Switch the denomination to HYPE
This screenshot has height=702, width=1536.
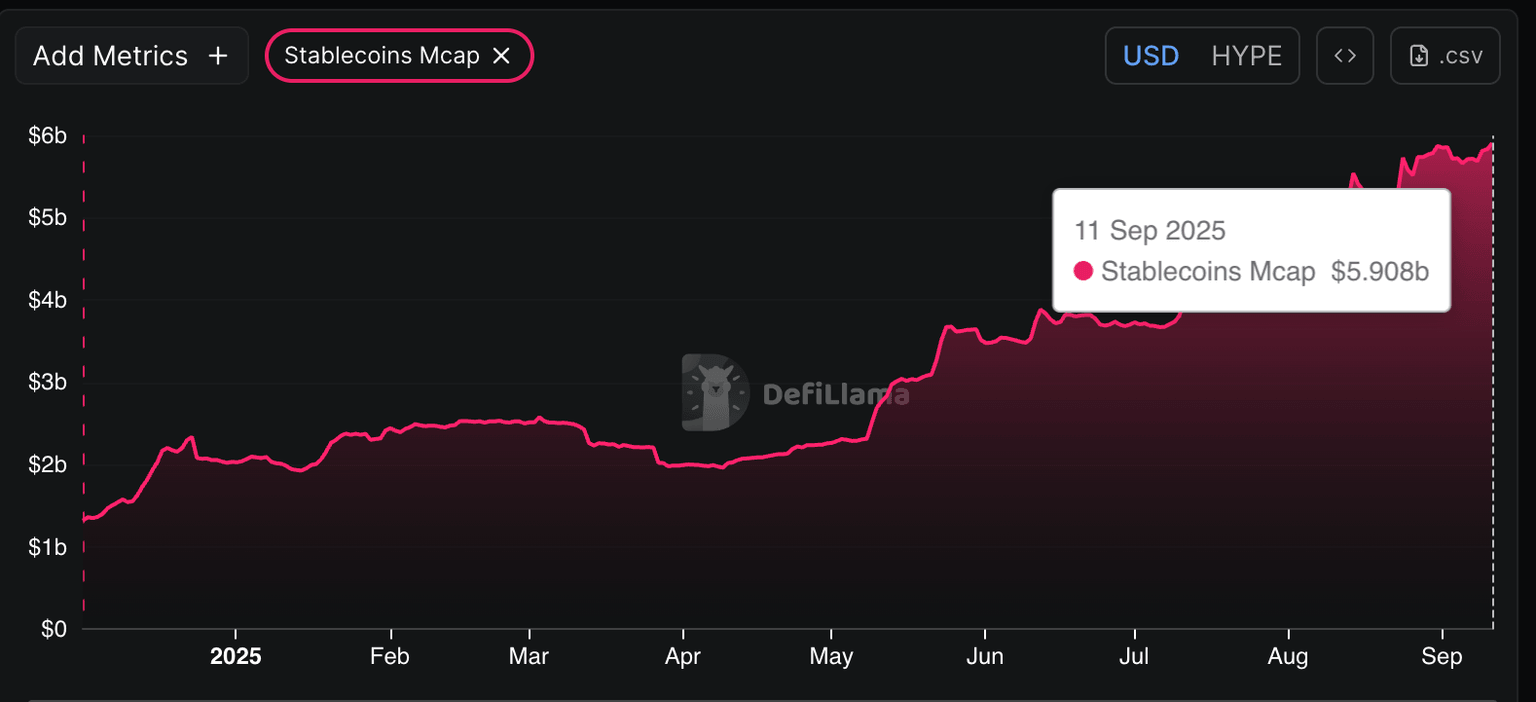[x=1246, y=56]
